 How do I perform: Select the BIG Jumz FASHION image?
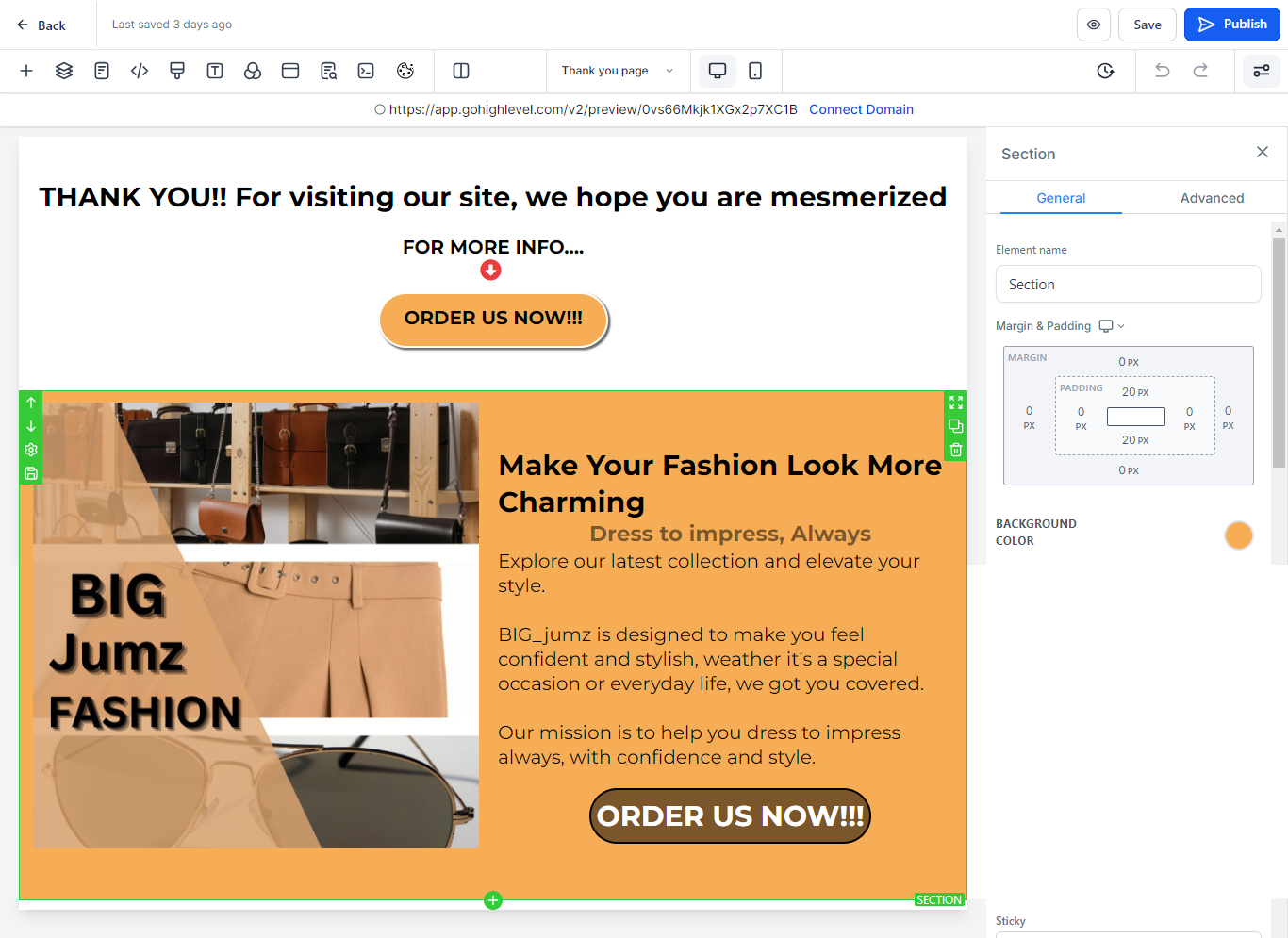click(256, 625)
